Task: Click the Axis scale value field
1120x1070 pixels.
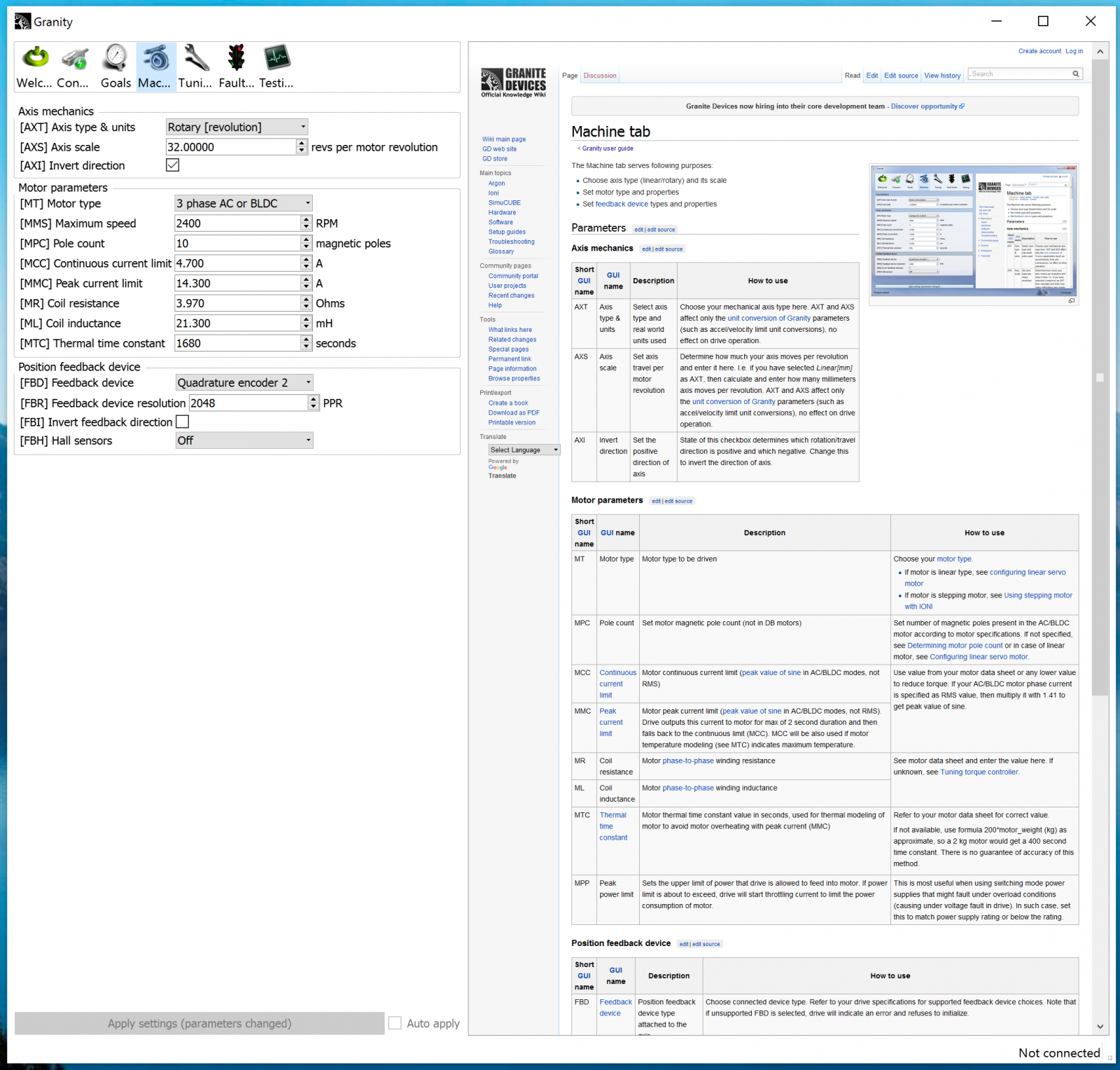Action: coord(231,147)
